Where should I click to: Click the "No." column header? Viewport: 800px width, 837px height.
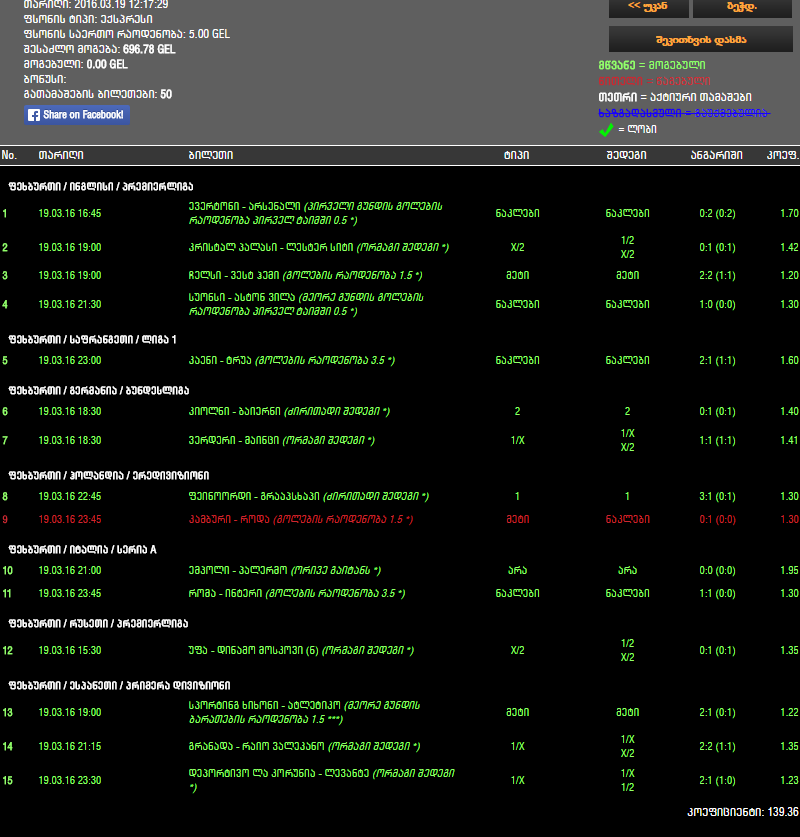[x=10, y=155]
